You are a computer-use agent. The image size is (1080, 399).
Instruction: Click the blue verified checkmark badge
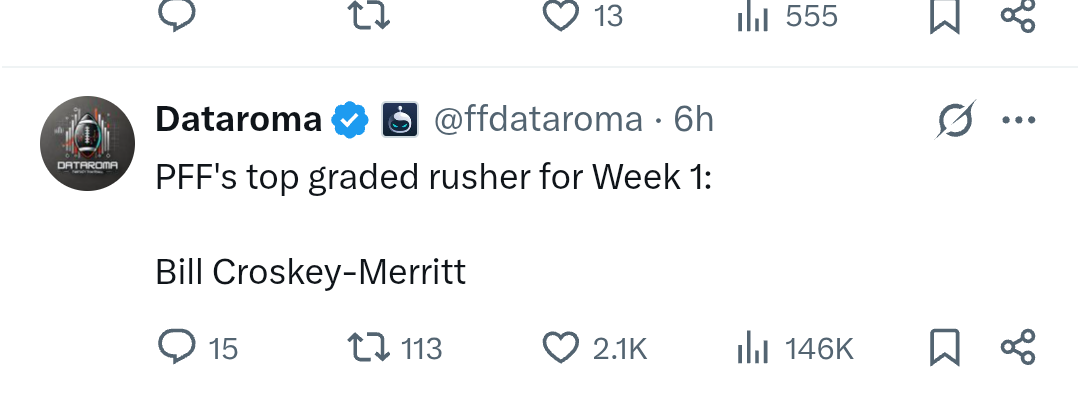351,120
